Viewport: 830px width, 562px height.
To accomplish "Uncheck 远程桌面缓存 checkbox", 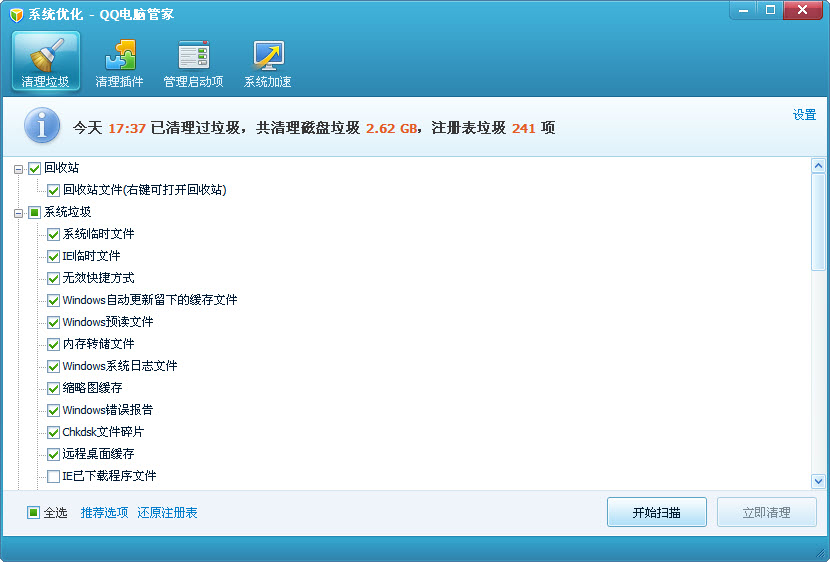I will click(53, 455).
